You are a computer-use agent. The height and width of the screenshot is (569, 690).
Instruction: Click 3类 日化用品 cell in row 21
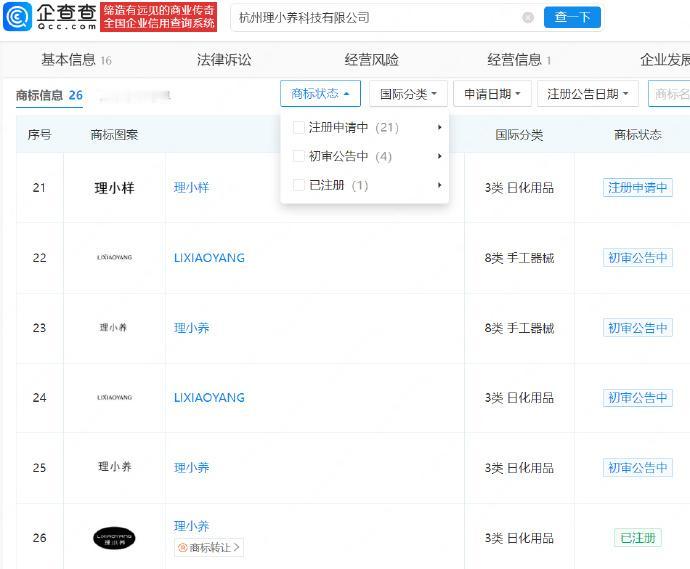(x=519, y=188)
